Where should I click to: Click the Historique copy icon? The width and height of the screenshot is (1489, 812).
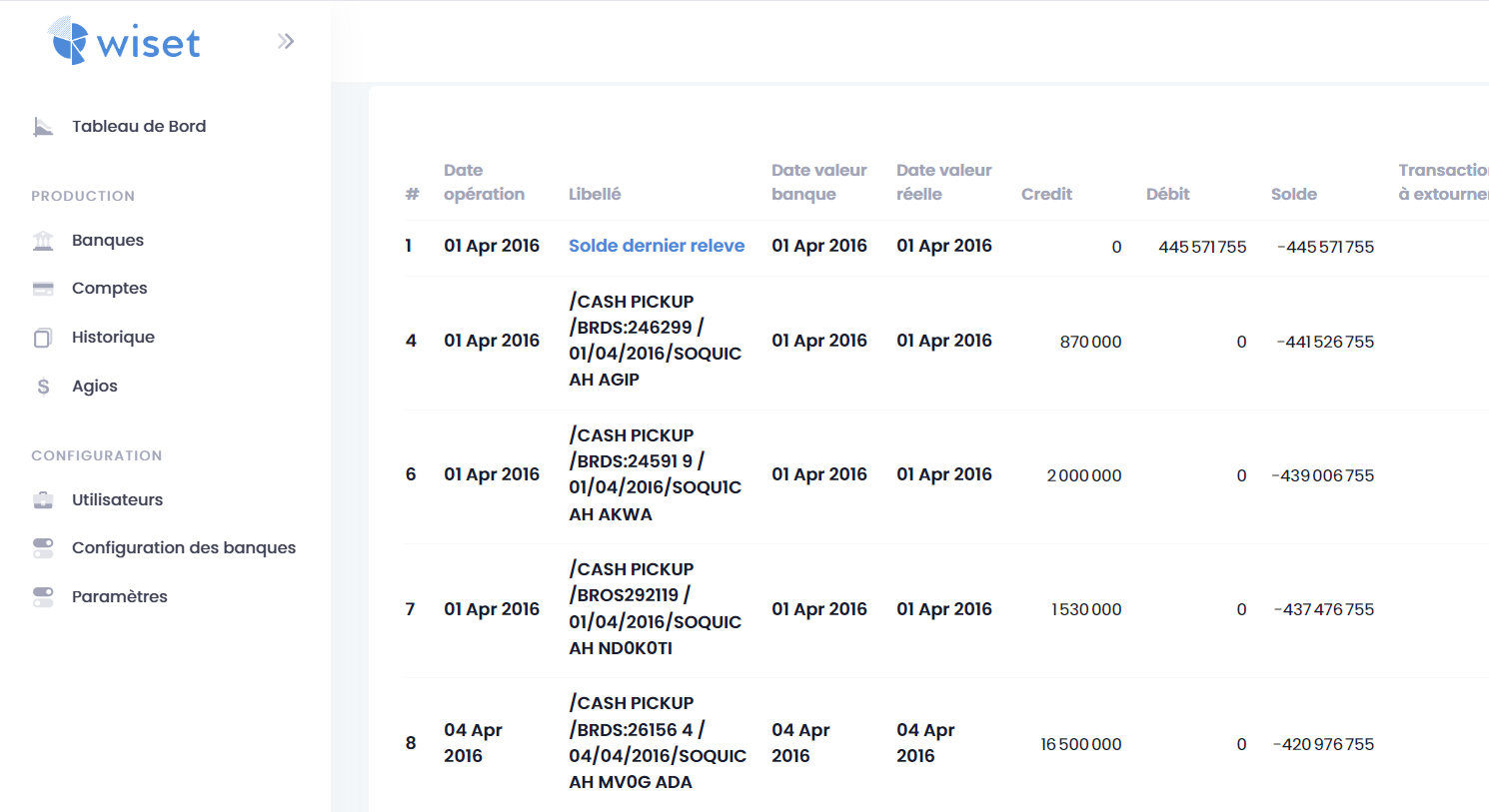click(43, 338)
